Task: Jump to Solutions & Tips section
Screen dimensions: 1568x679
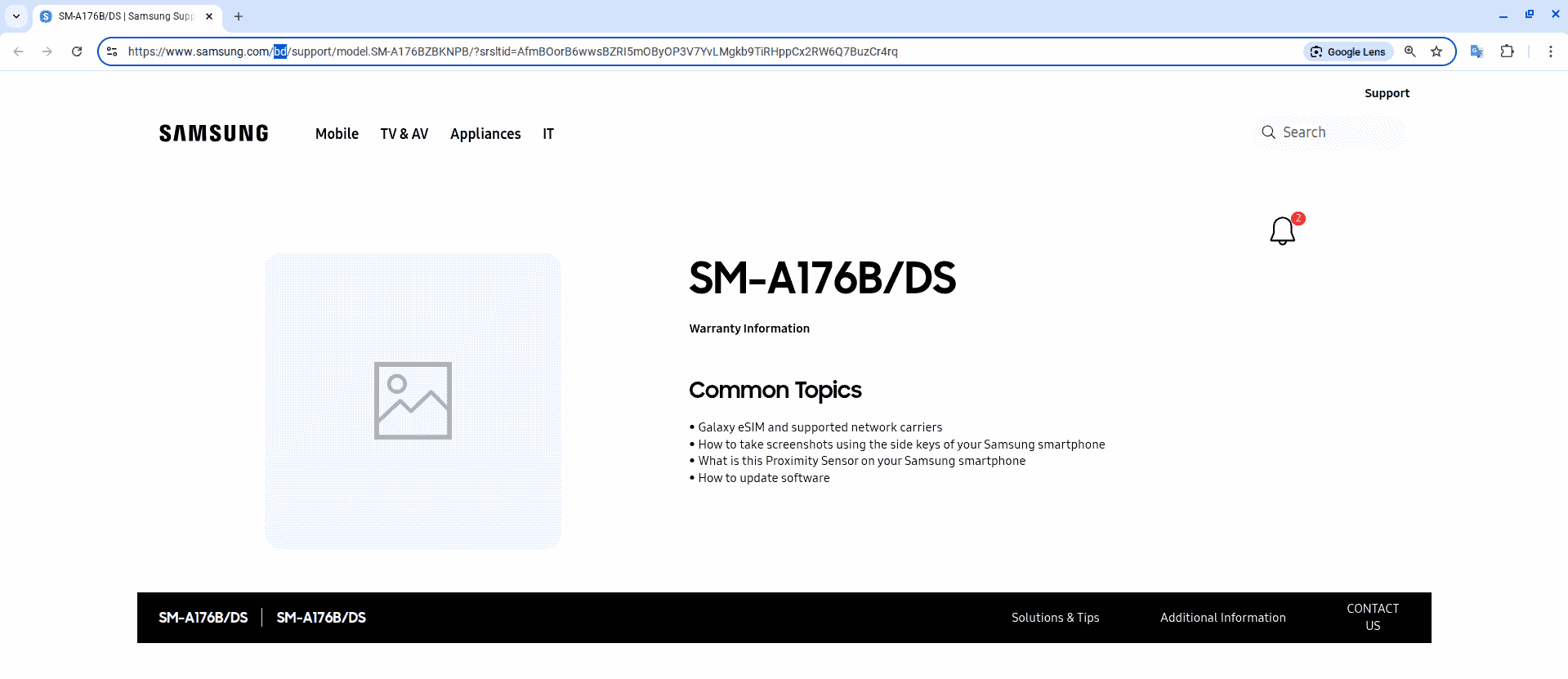Action: (x=1055, y=618)
